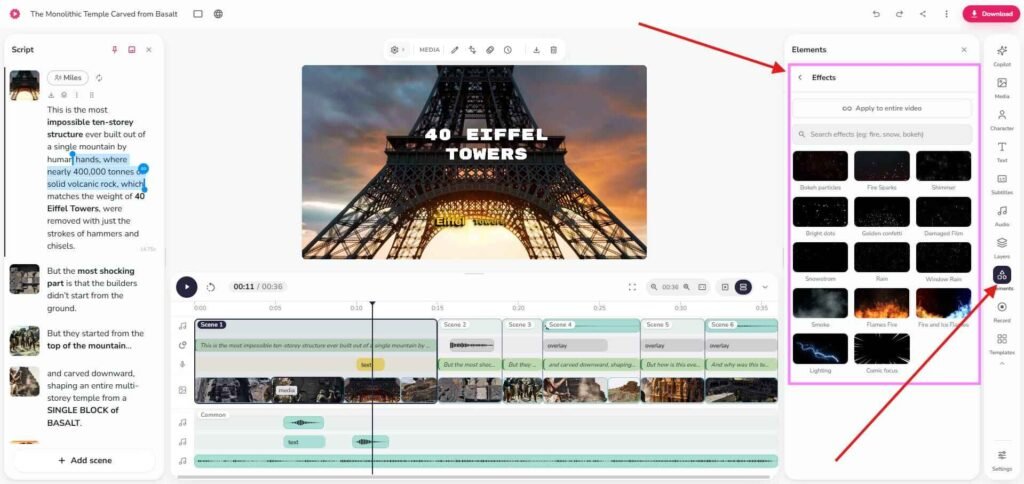This screenshot has width=1024, height=484.
Task: Click the redo arrow in top bar
Action: [899, 14]
